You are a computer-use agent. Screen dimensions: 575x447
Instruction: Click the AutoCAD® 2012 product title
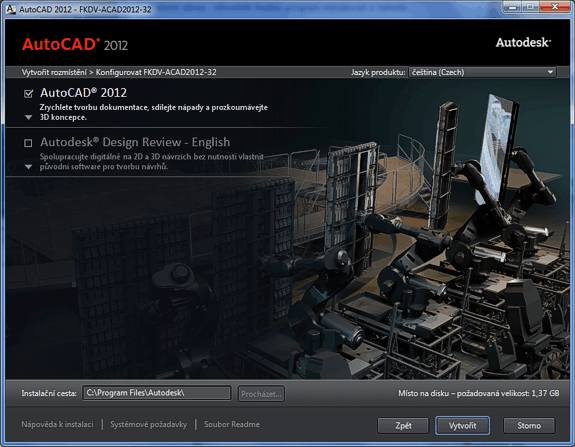[x=84, y=93]
